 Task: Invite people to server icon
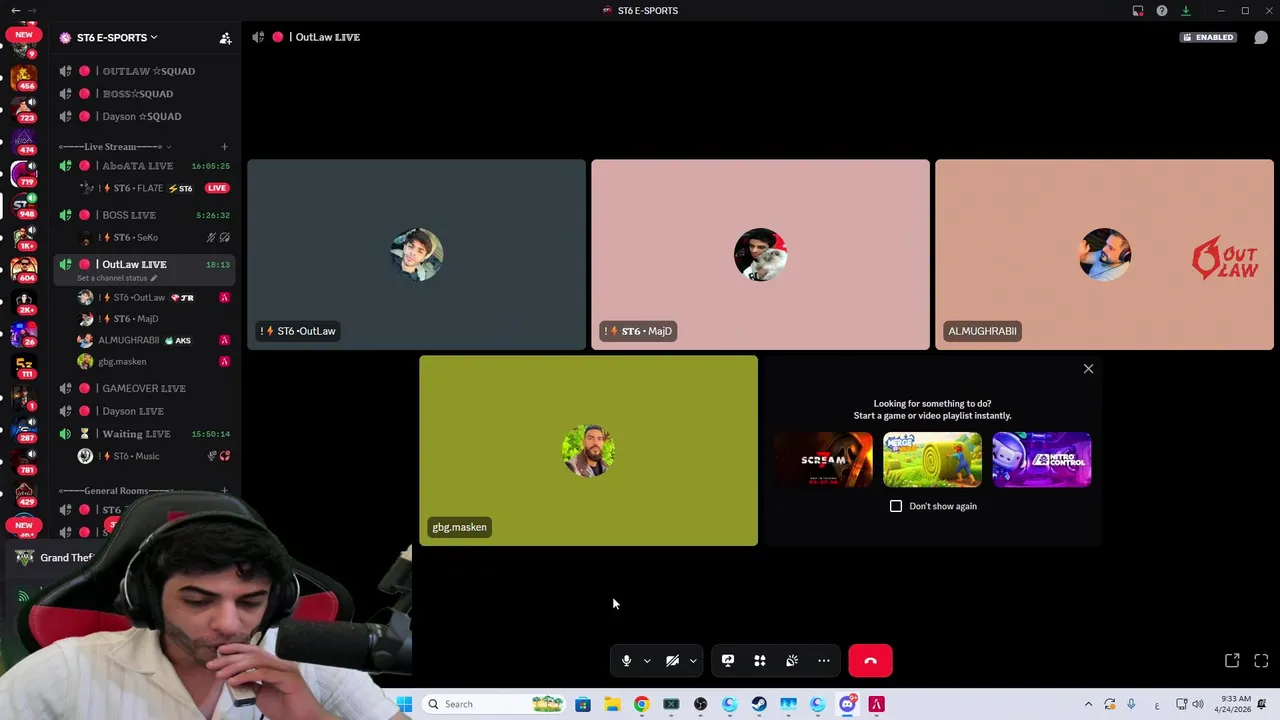click(225, 38)
